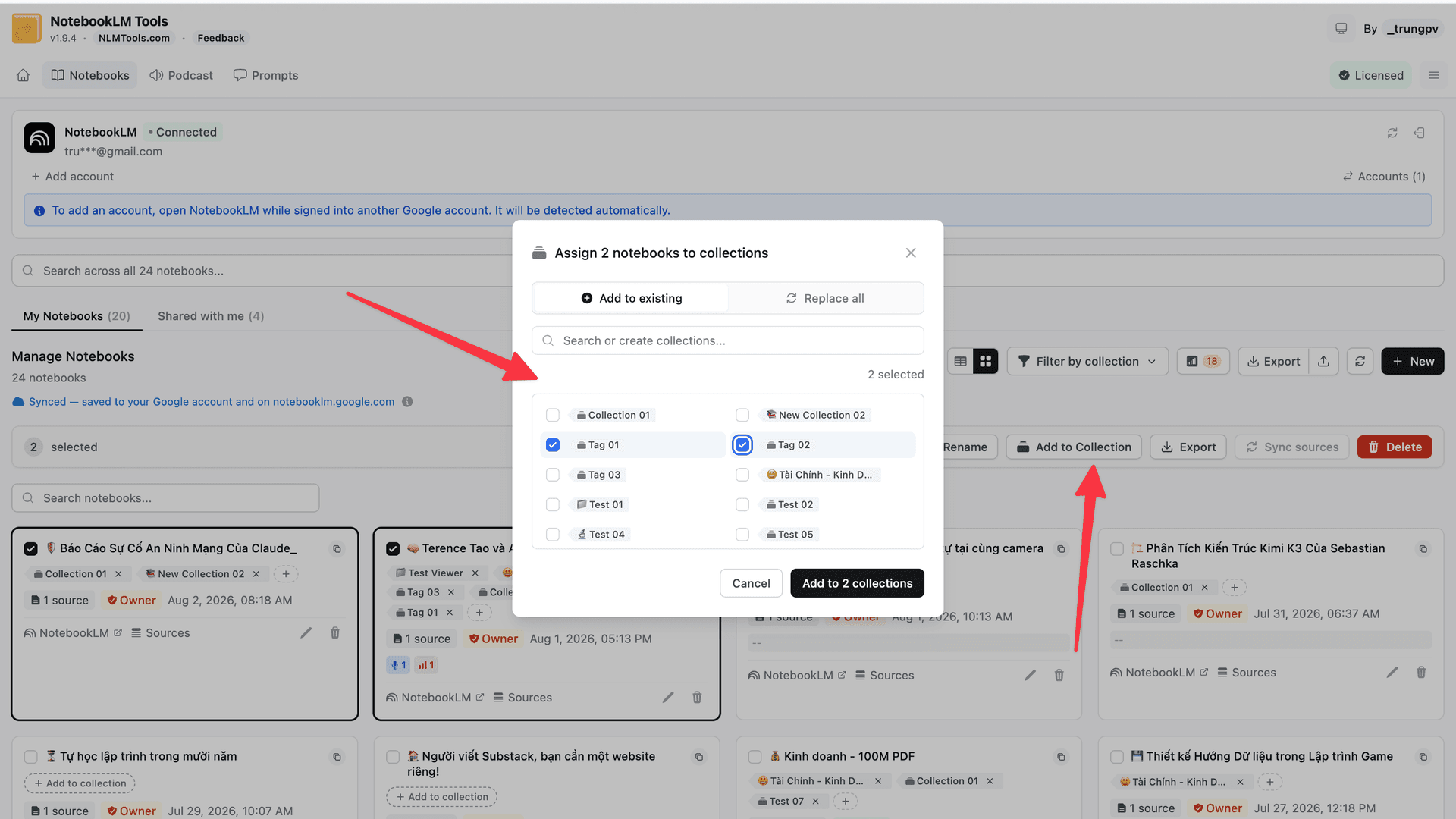1456x819 pixels.
Task: Add to collection on Tự học lập trình card
Action: (80, 783)
